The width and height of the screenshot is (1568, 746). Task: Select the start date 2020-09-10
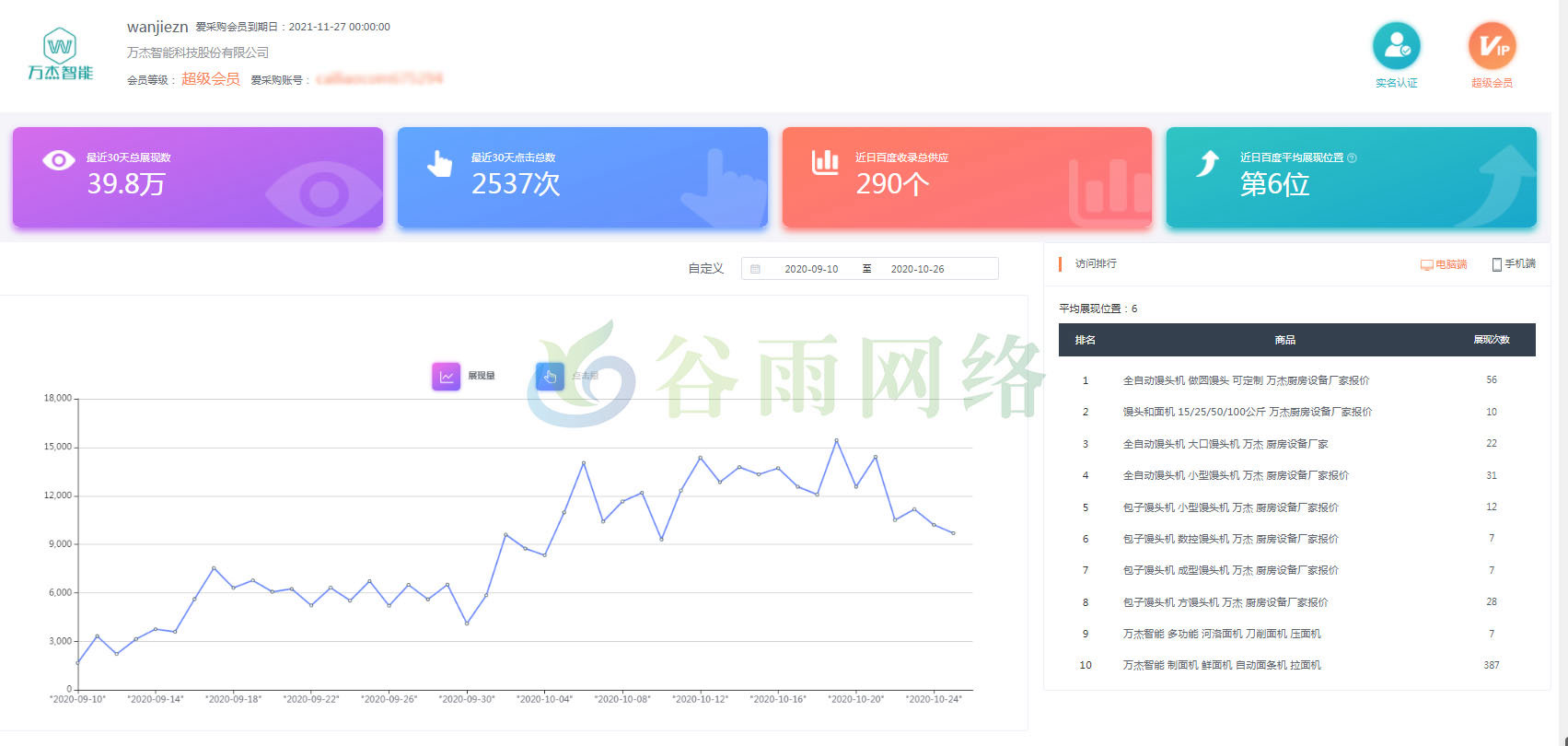pyautogui.click(x=811, y=269)
